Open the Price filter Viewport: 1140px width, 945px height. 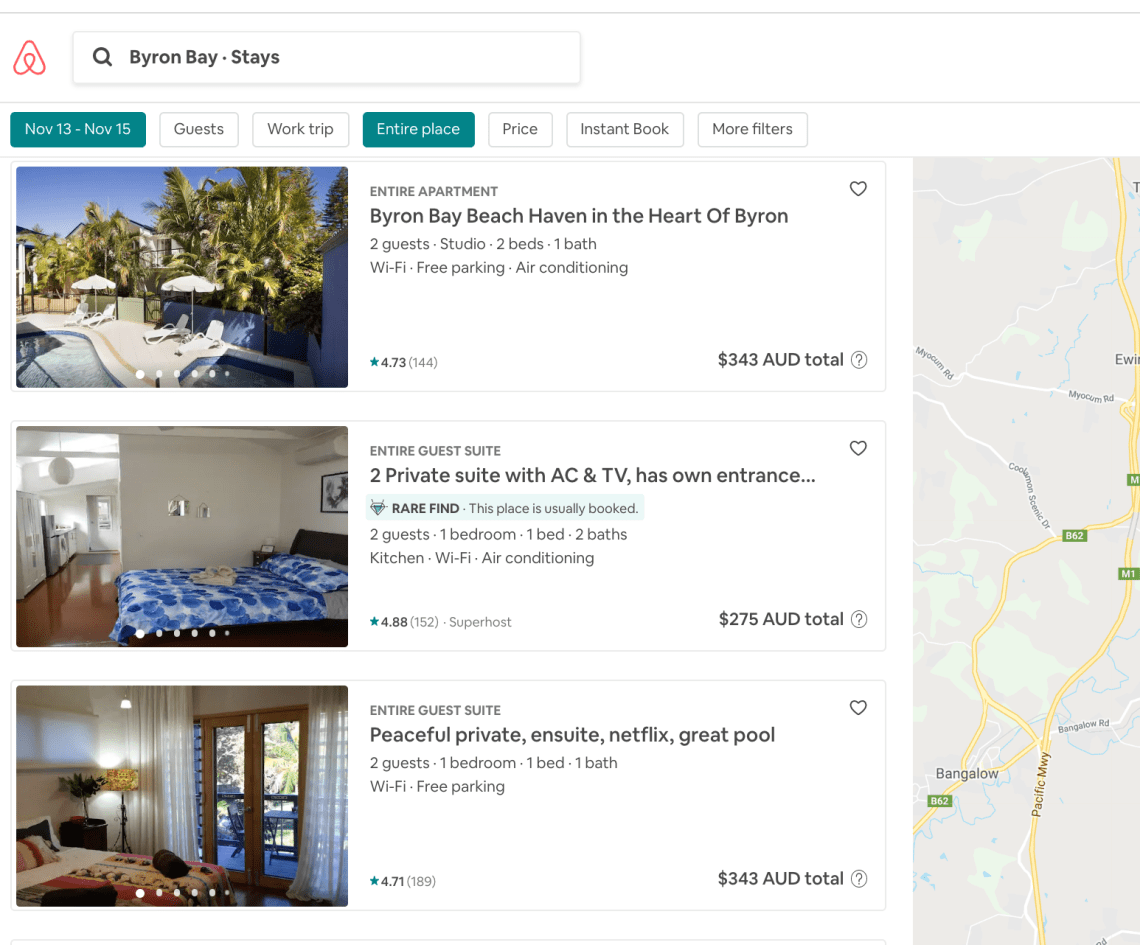tap(520, 129)
